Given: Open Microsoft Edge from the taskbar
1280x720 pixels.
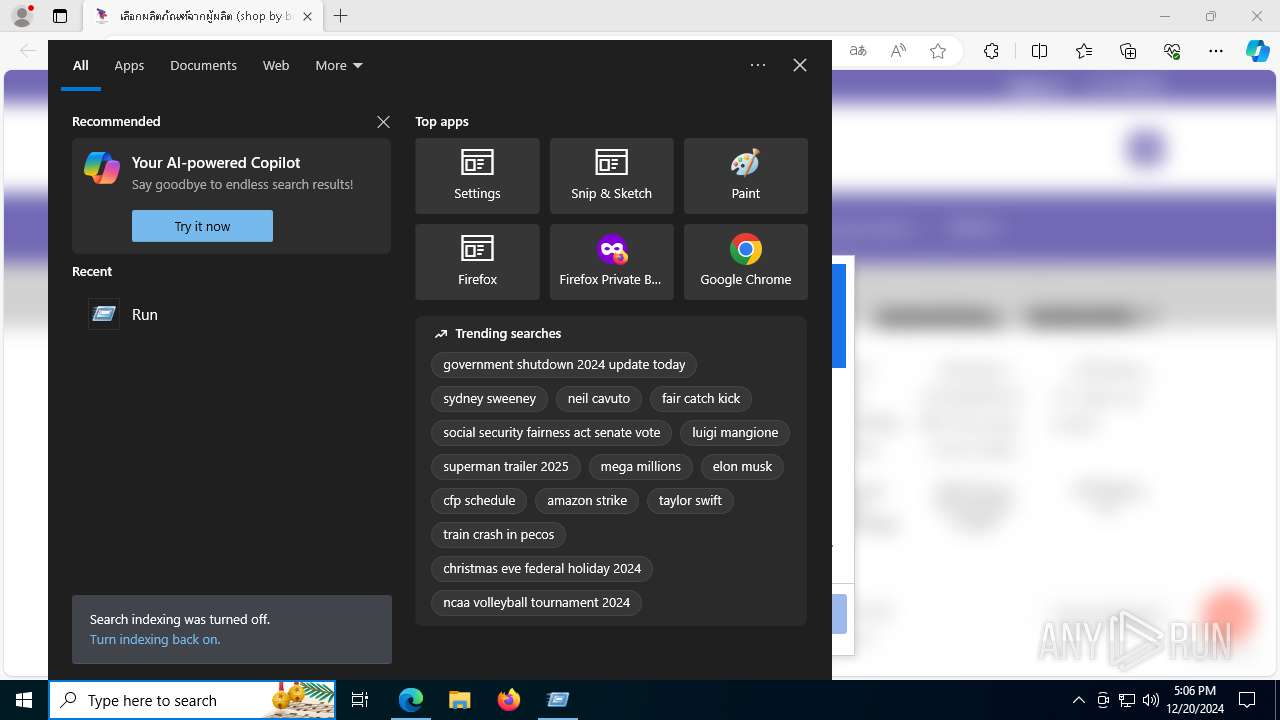Looking at the screenshot, I should pos(411,700).
